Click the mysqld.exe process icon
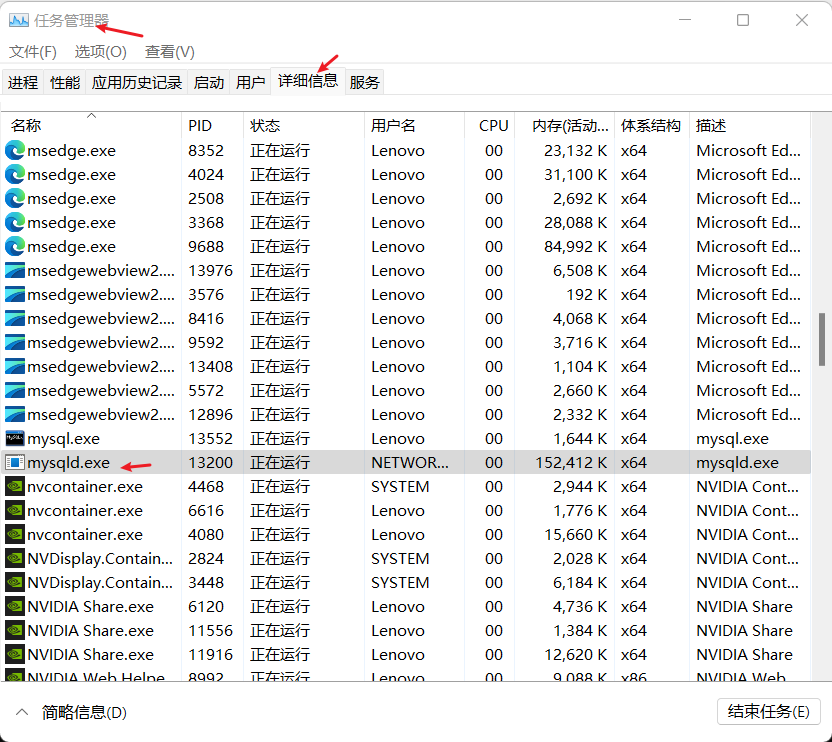 (15, 463)
